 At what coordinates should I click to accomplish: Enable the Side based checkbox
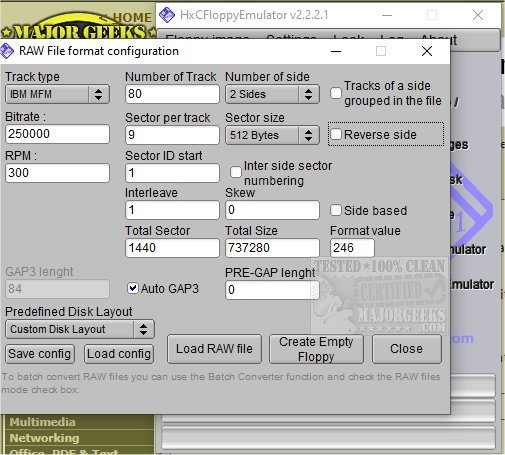coord(336,210)
